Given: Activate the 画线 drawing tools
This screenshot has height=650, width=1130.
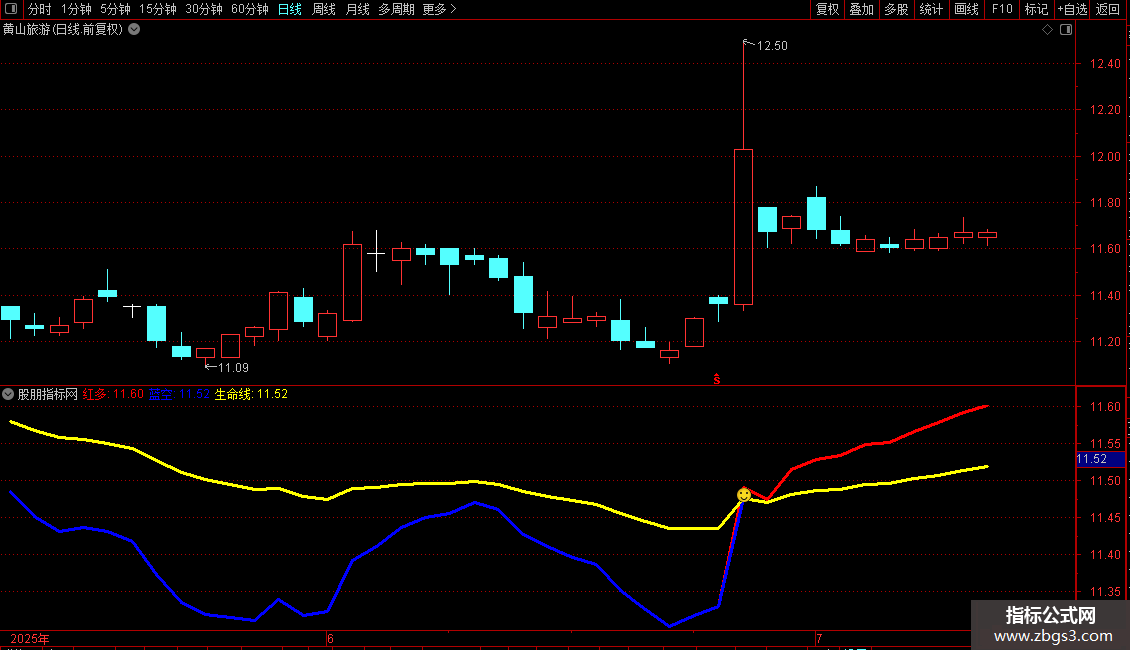Looking at the screenshot, I should [x=966, y=9].
